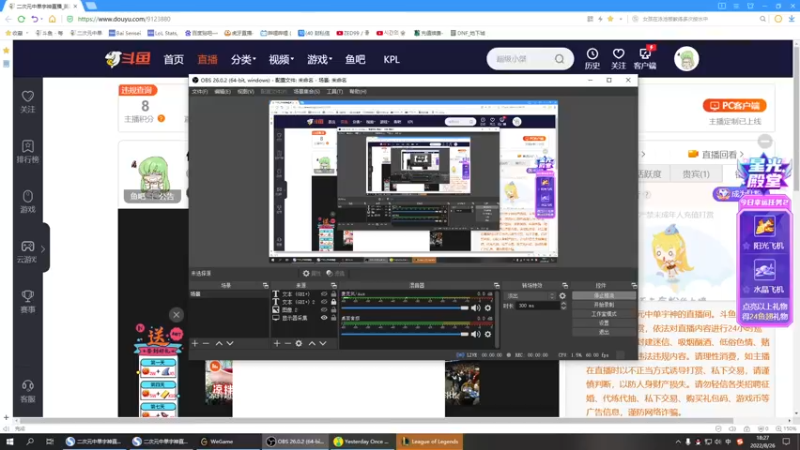
Task: Pop out the Controls dock panel
Action: [634, 285]
